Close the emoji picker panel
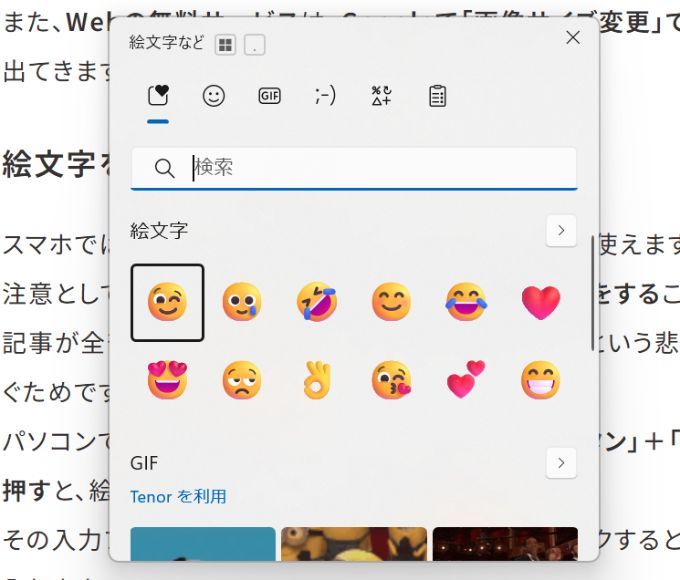 point(573,38)
